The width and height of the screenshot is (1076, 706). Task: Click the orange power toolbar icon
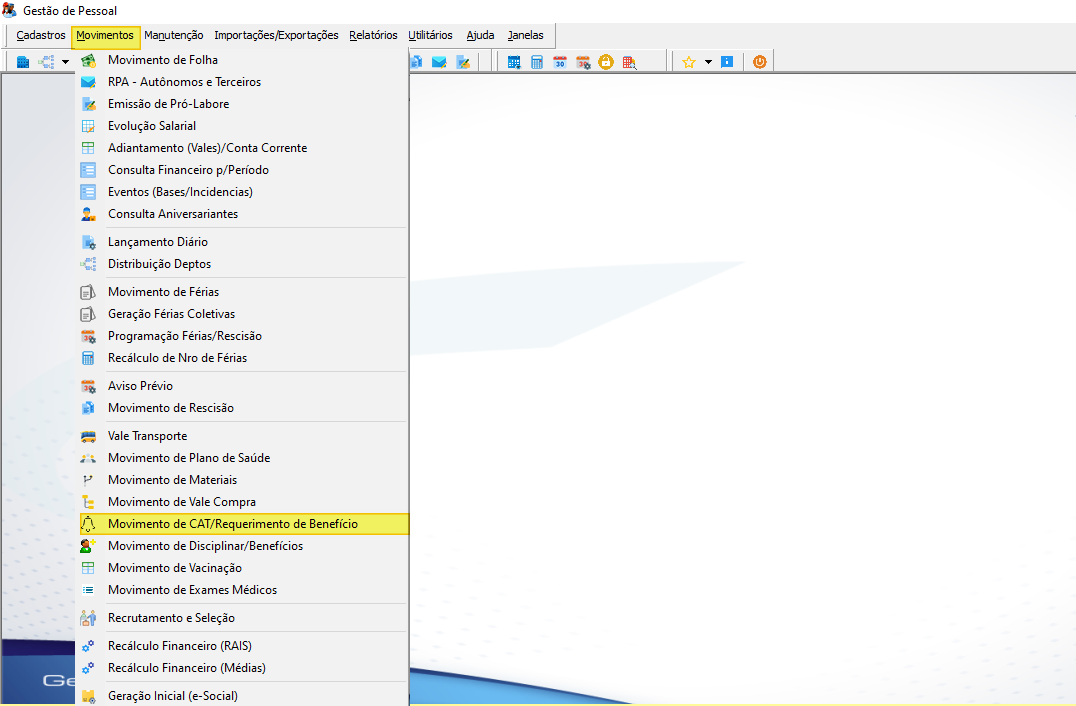click(760, 62)
